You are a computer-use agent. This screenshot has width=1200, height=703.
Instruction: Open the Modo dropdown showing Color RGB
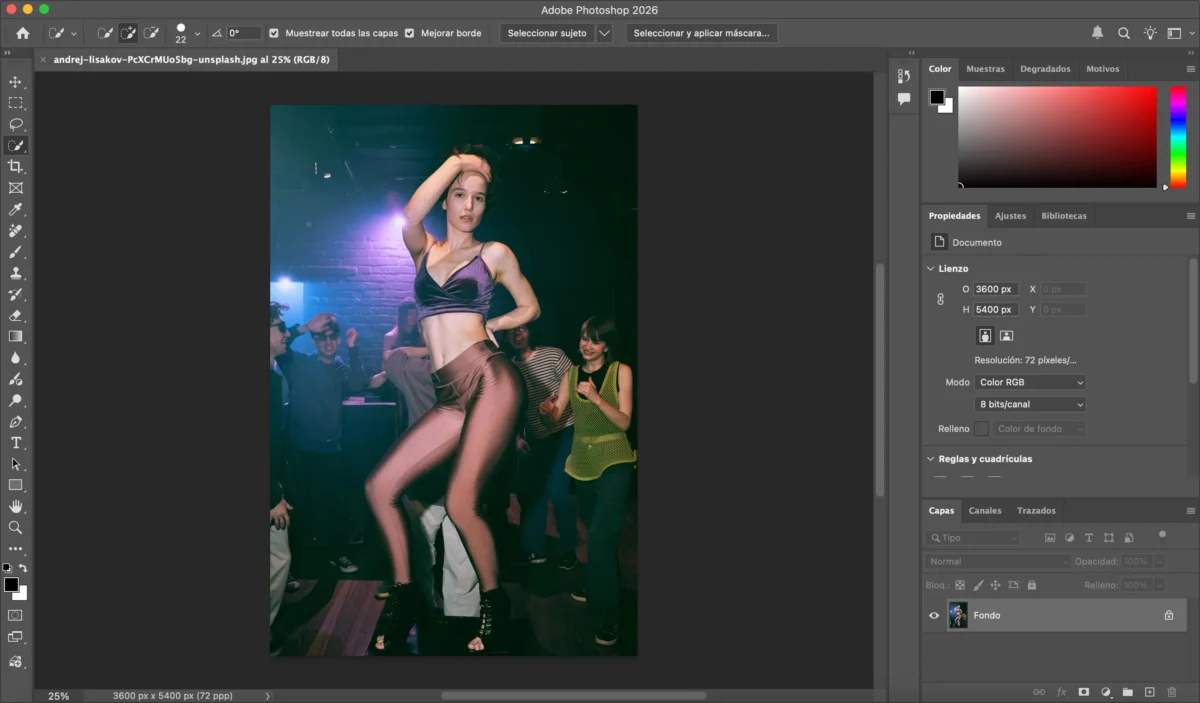(x=1029, y=382)
